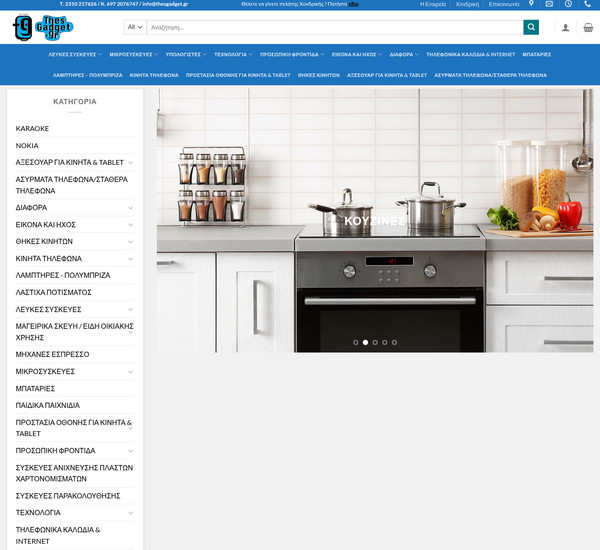Select KARAOKE in the sidebar categories
The image size is (600, 550).
[32, 129]
